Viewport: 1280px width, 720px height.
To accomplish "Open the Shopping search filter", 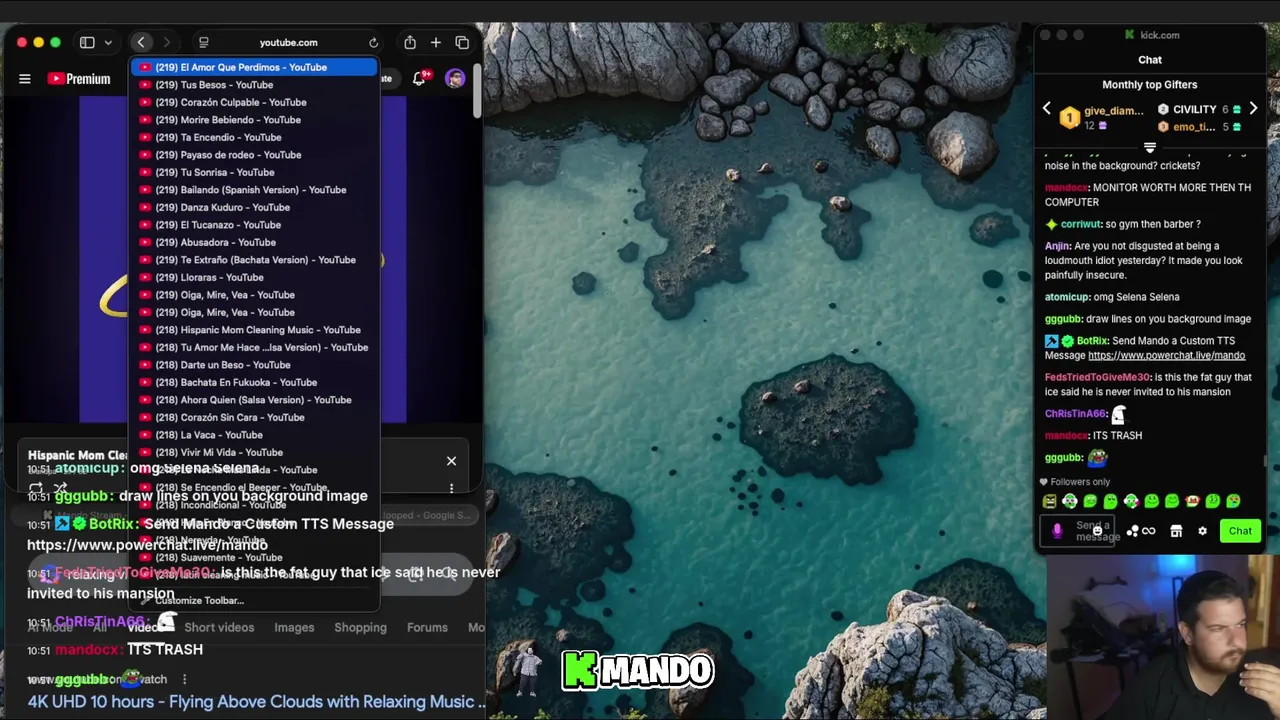I will (360, 627).
